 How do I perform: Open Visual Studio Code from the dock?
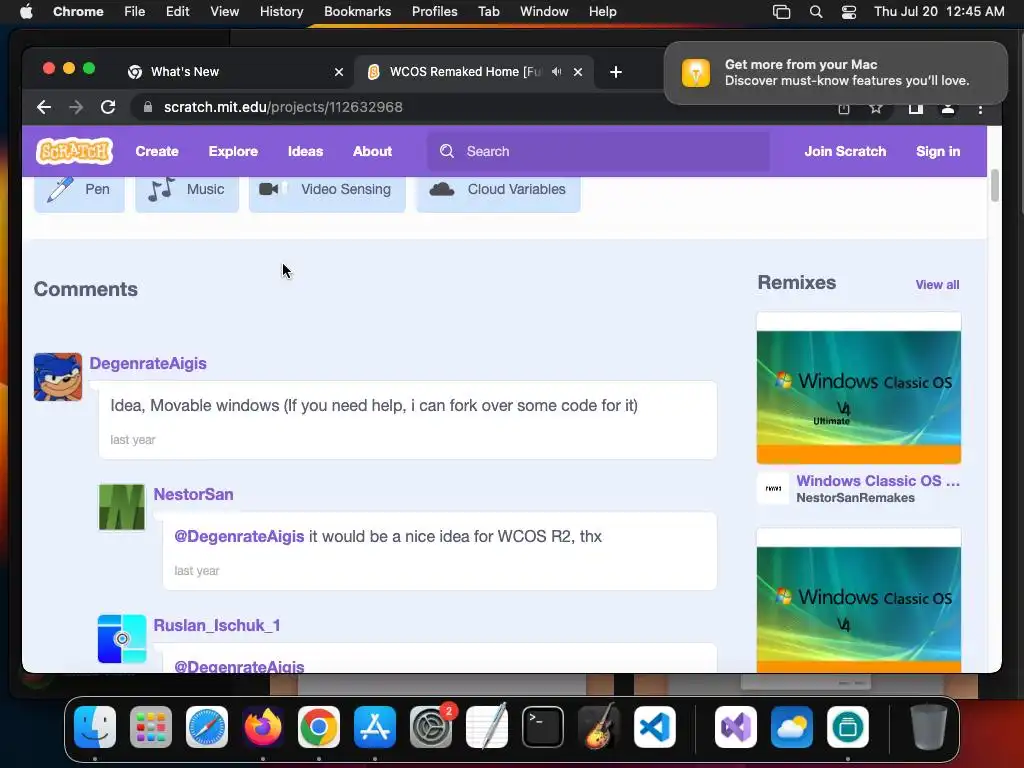(654, 727)
